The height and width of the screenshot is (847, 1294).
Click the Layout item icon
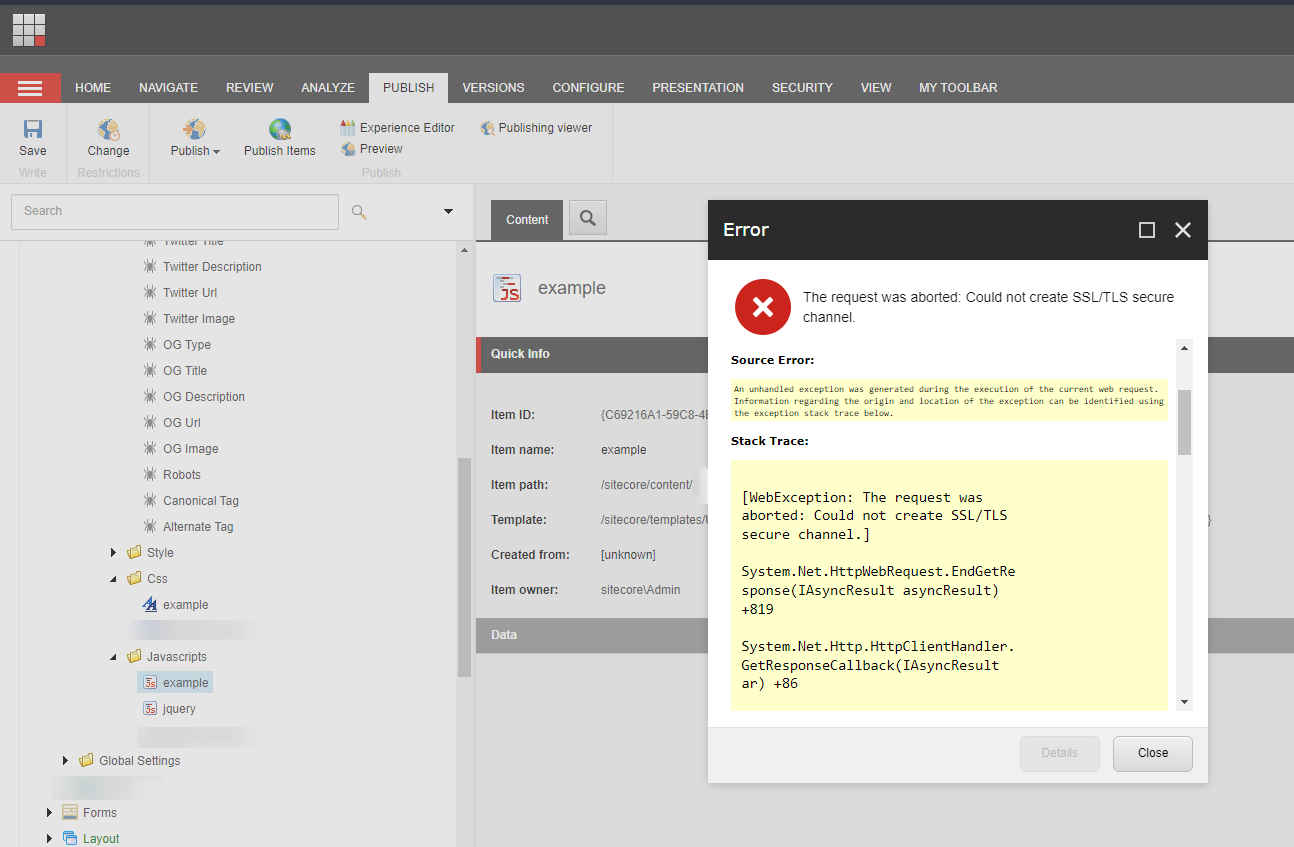click(70, 838)
